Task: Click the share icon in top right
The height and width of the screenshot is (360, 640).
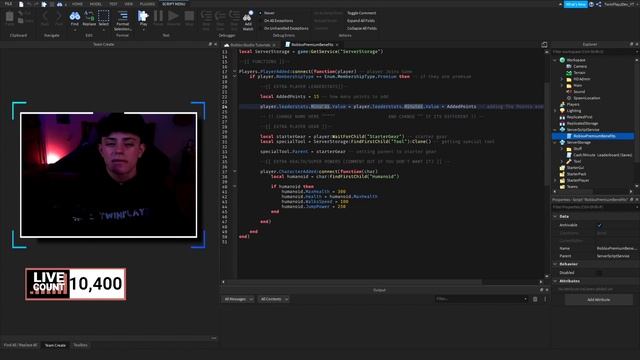Action: 598,4
